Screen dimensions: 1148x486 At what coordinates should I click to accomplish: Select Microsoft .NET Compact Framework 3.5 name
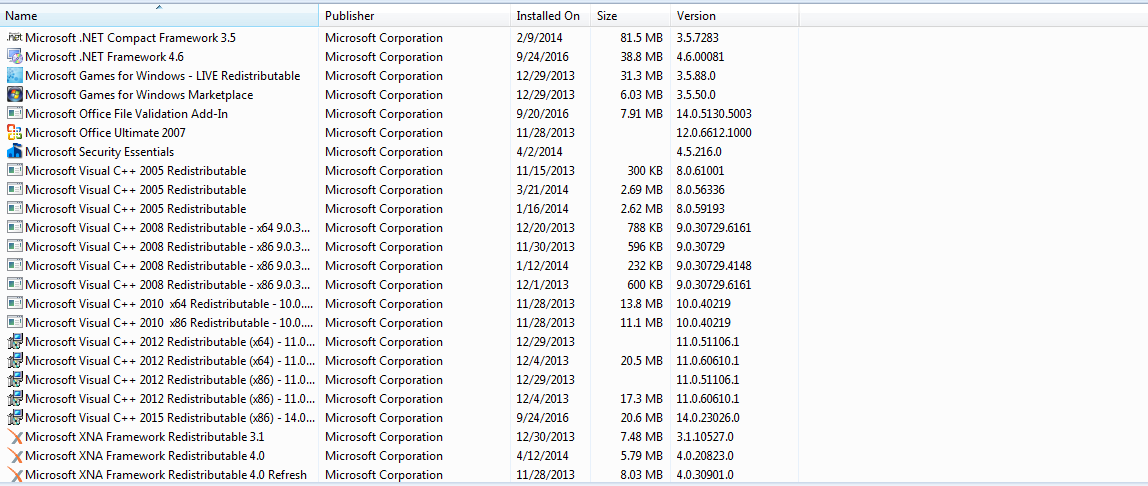pos(130,37)
